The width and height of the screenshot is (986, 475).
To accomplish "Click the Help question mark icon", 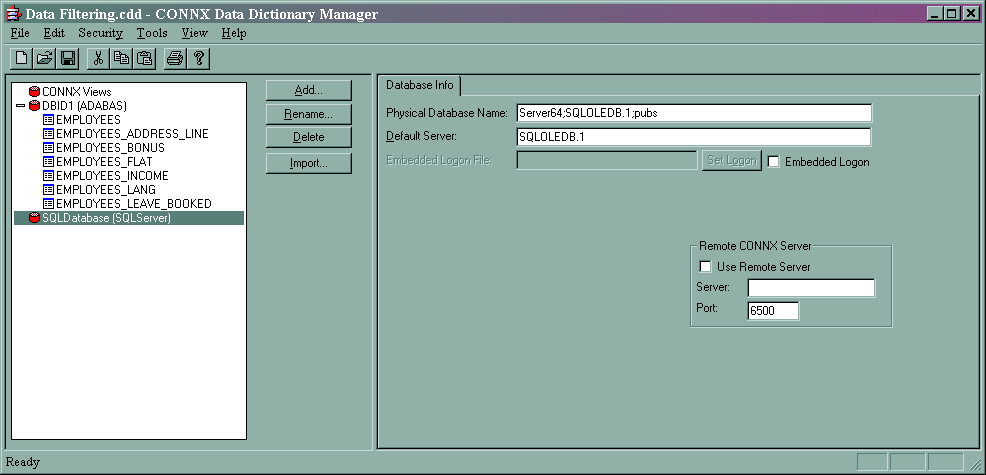I will tap(198, 58).
